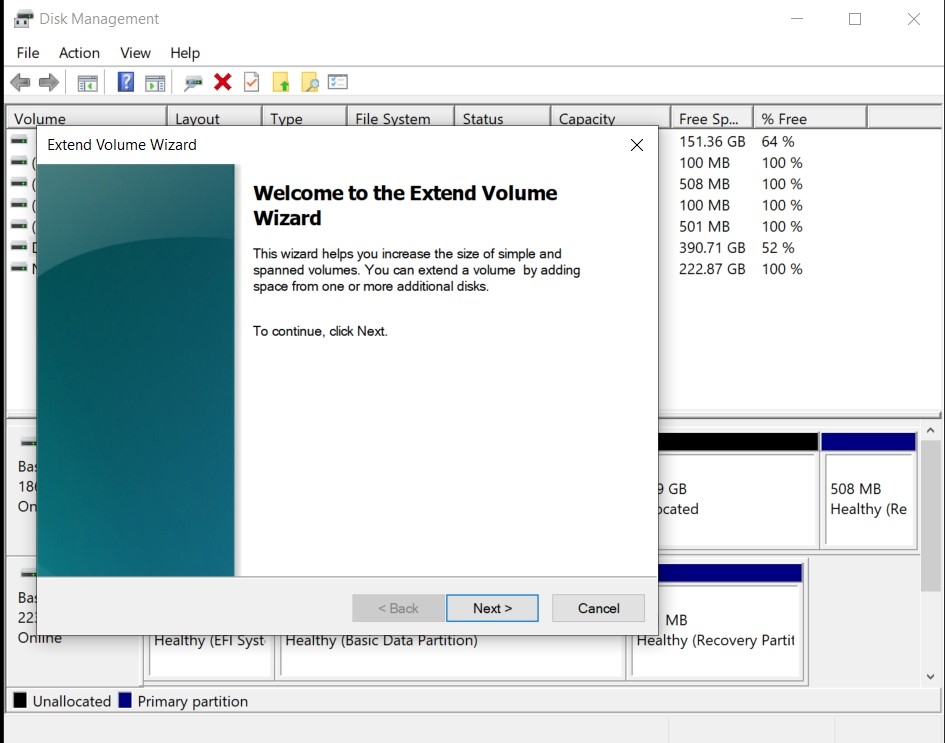Open the File menu
This screenshot has width=945, height=743.
coord(27,53)
